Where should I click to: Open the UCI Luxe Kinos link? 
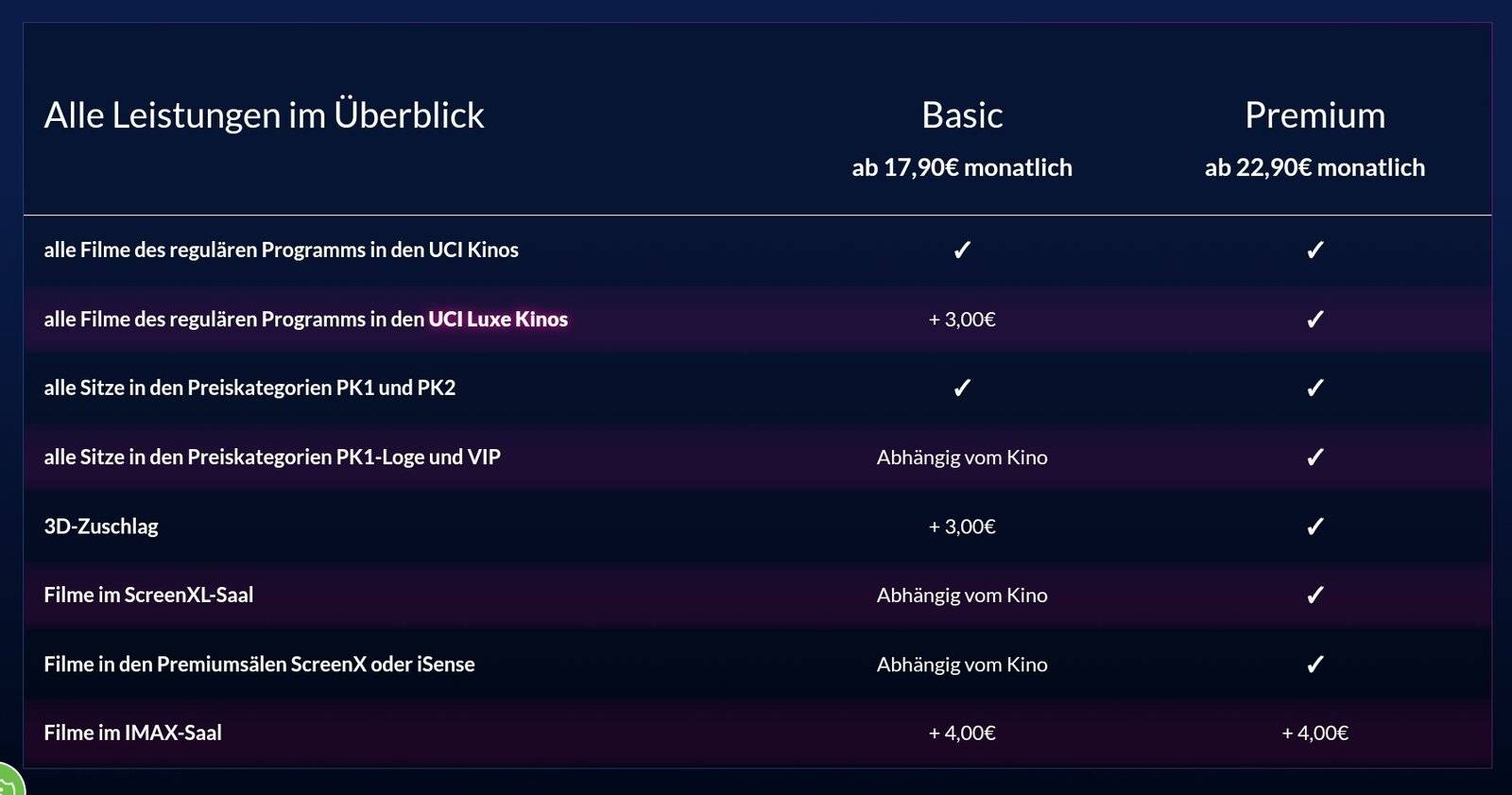pyautogui.click(x=498, y=320)
